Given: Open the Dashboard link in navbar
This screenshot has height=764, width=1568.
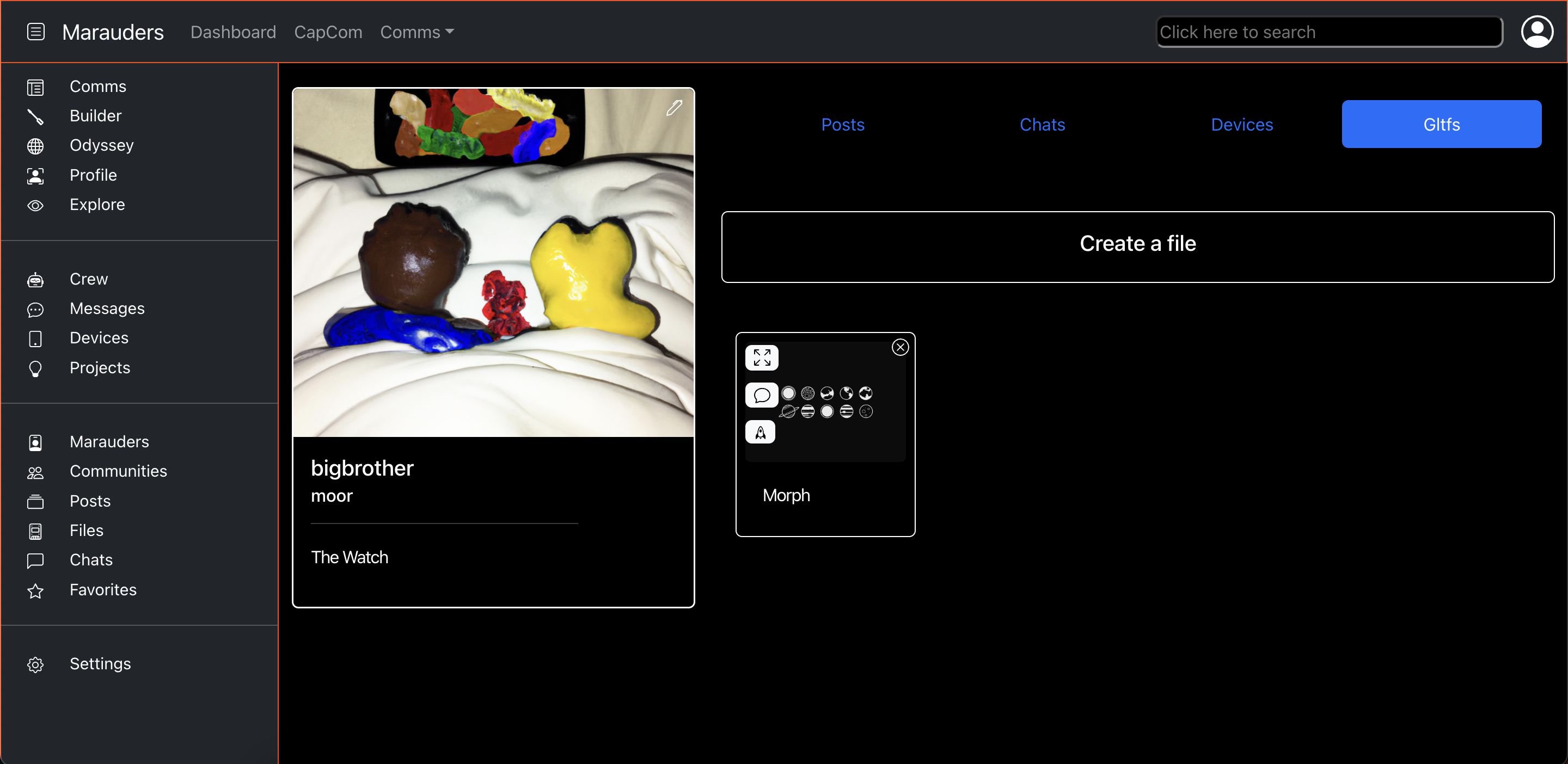Looking at the screenshot, I should [233, 32].
